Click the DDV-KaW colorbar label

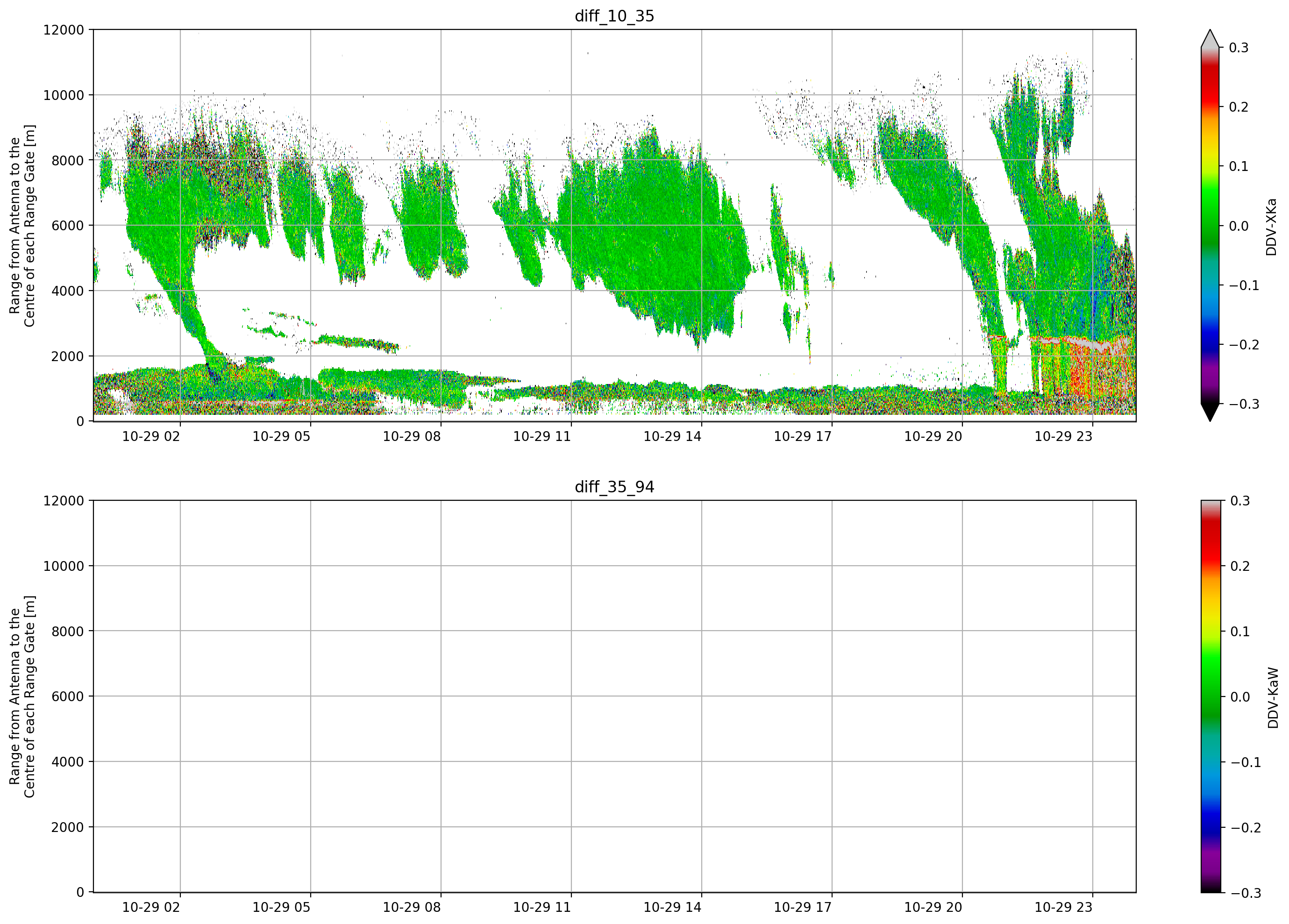[1273, 697]
